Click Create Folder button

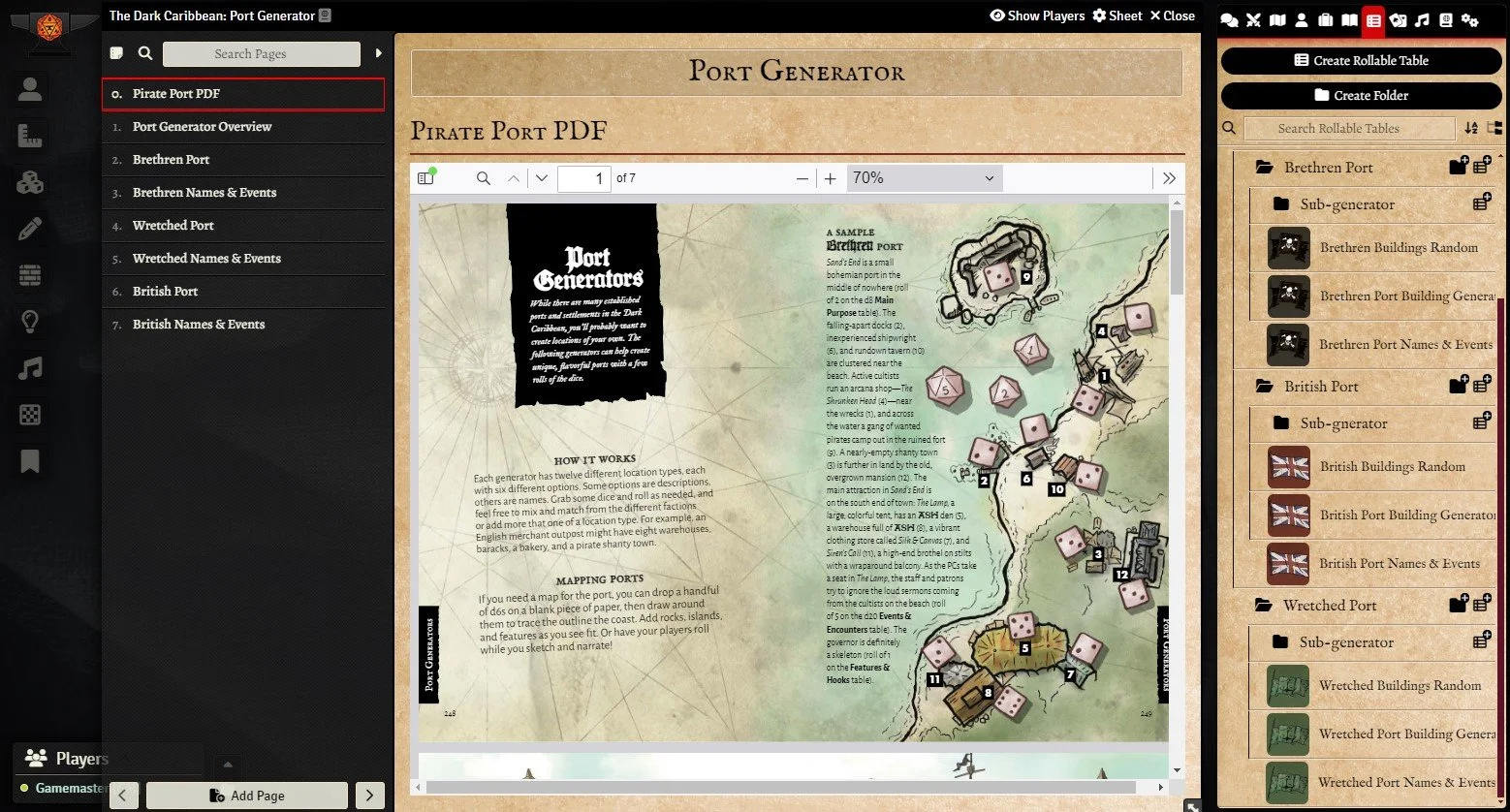tap(1361, 95)
